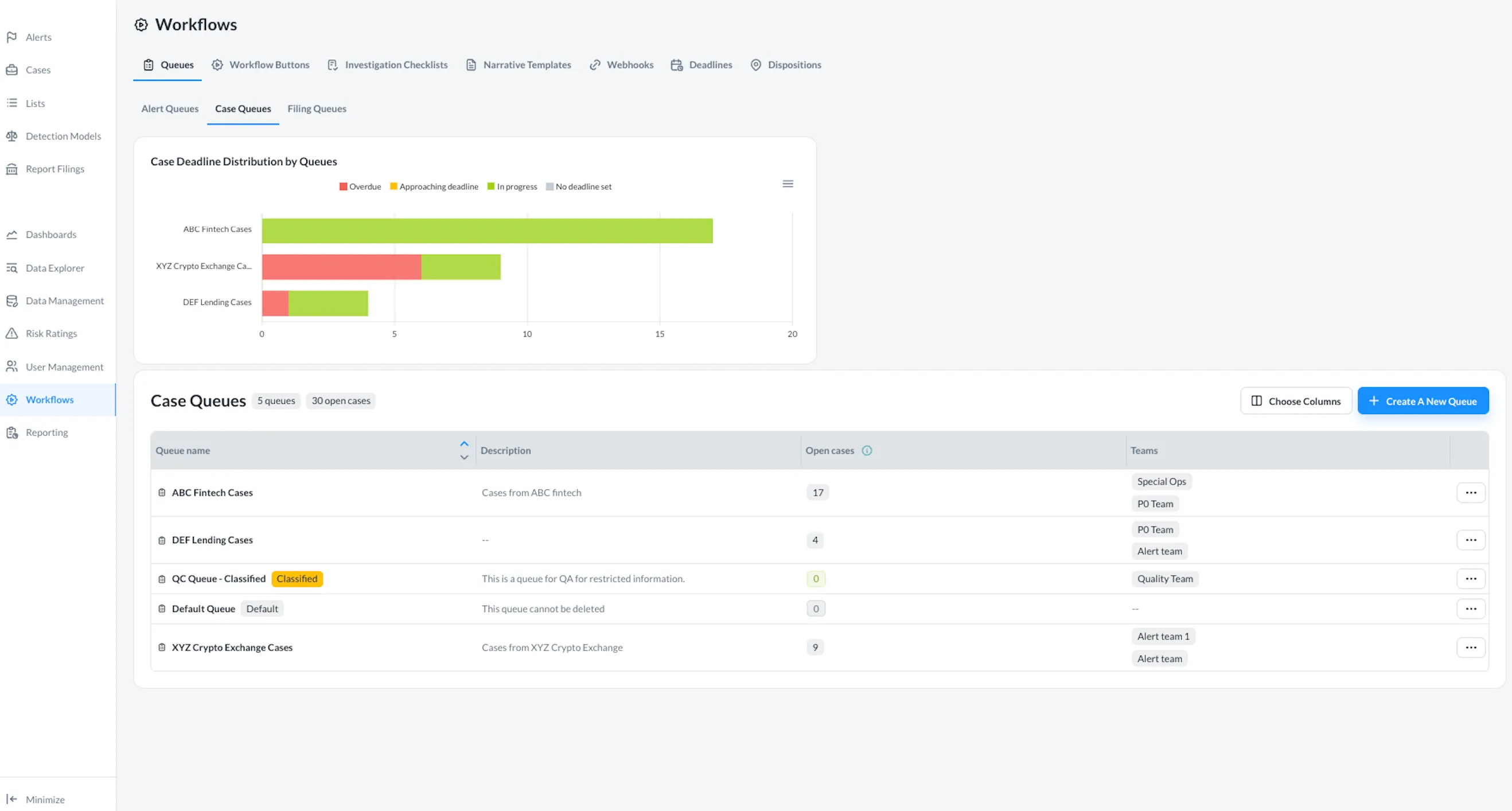This screenshot has height=811, width=1512.
Task: Click the User Management people icon
Action: point(11,366)
